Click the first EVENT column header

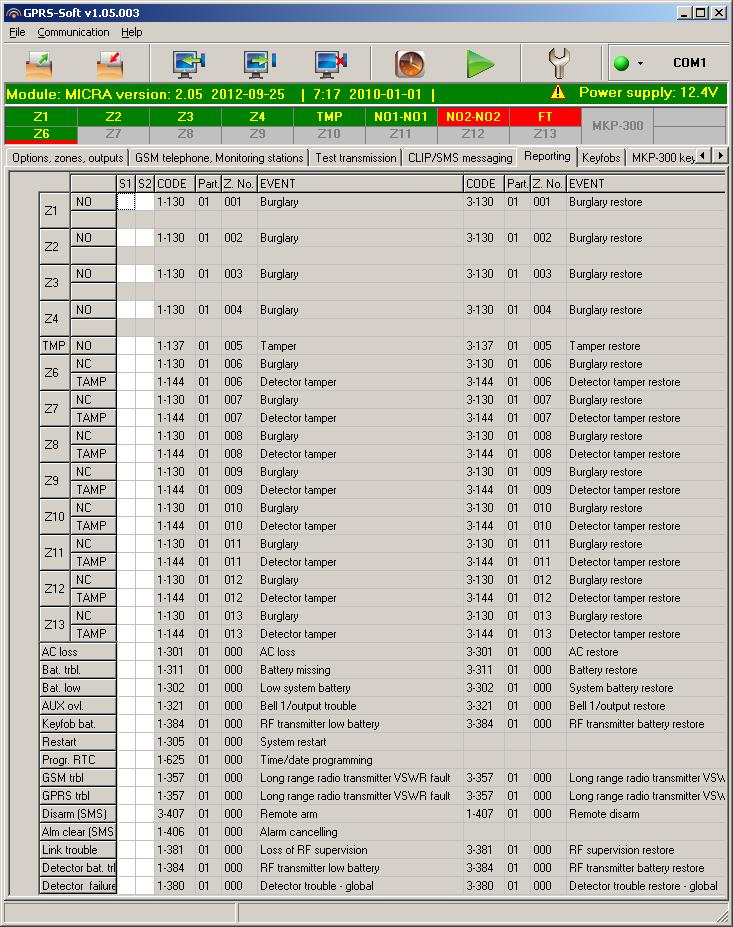(x=359, y=184)
